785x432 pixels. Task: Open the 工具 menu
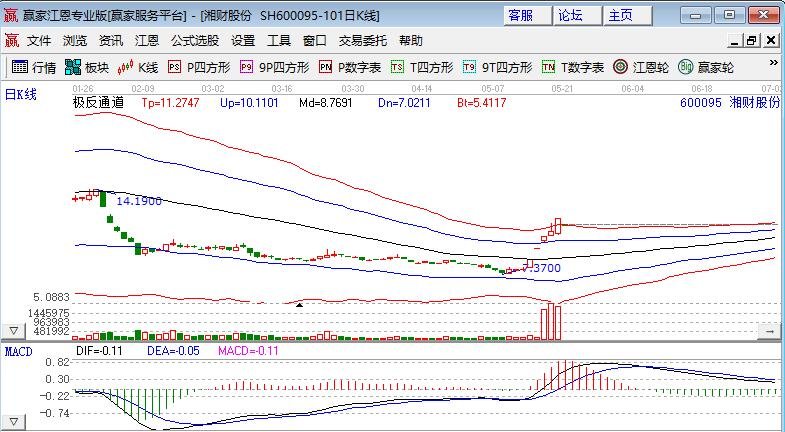279,41
